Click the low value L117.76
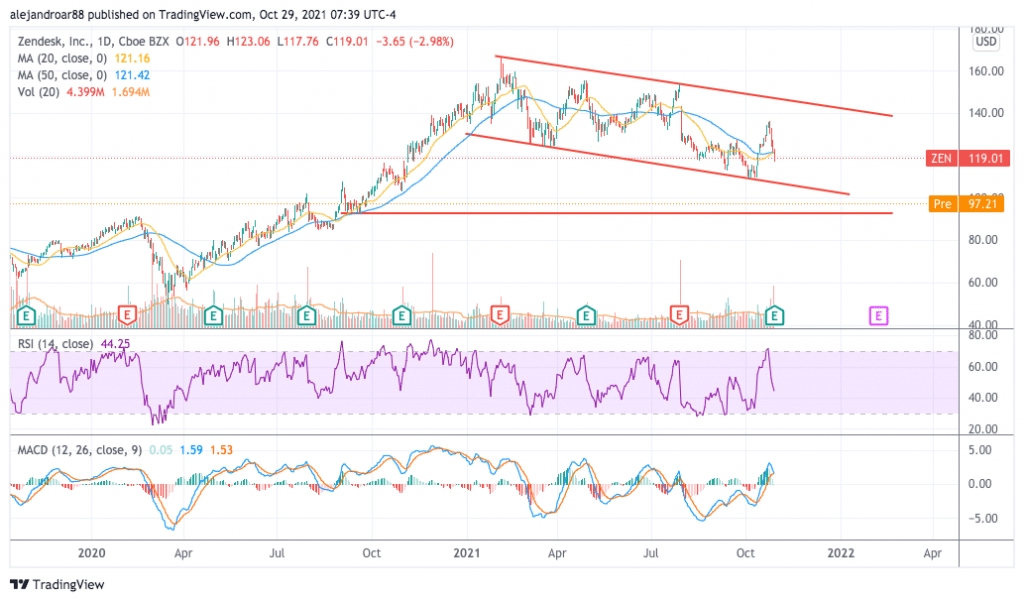Viewport: 1024px width, 602px height. [298, 41]
